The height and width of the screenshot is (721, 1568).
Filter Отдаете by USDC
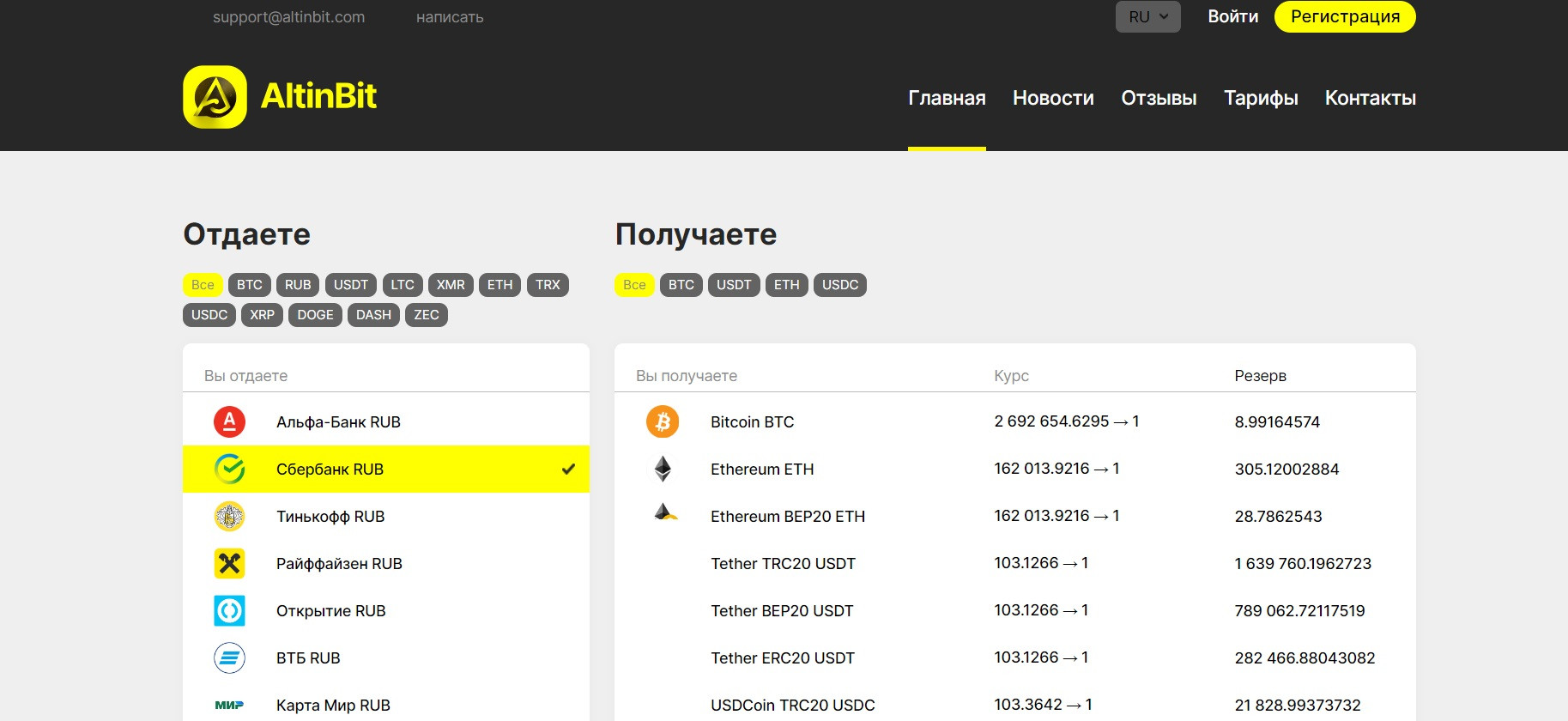[x=209, y=315]
